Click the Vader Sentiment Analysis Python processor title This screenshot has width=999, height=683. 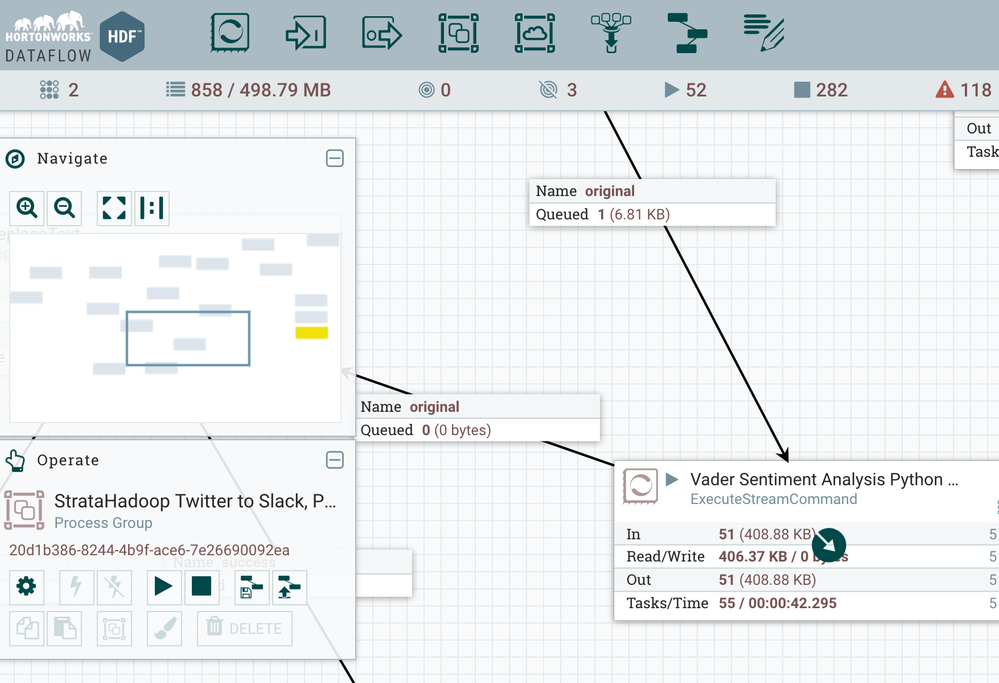coord(824,479)
